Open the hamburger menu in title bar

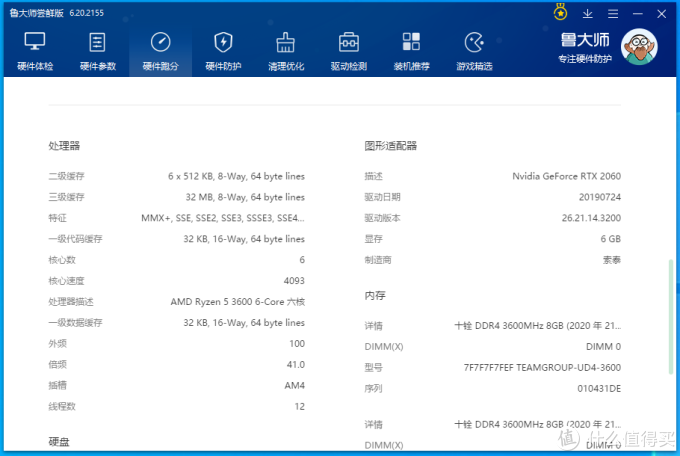click(613, 13)
